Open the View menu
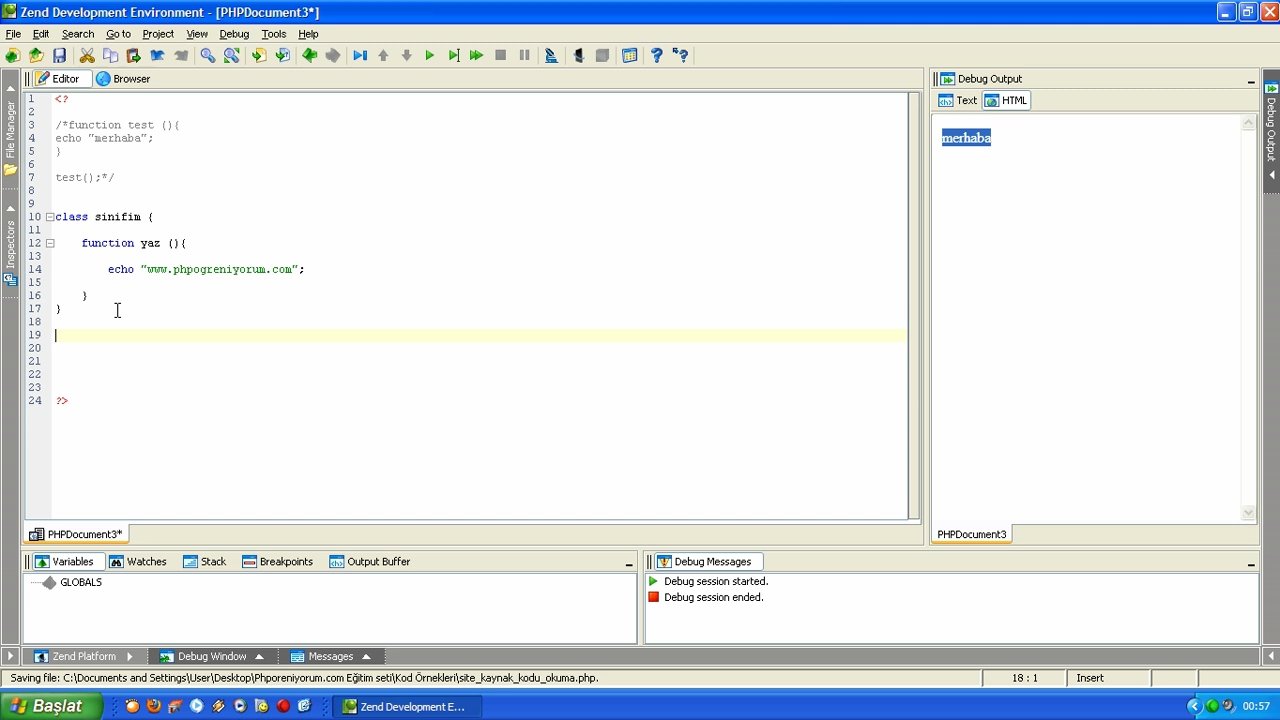 click(197, 34)
